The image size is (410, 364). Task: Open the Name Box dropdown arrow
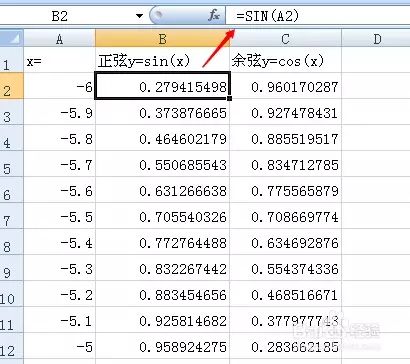(140, 16)
